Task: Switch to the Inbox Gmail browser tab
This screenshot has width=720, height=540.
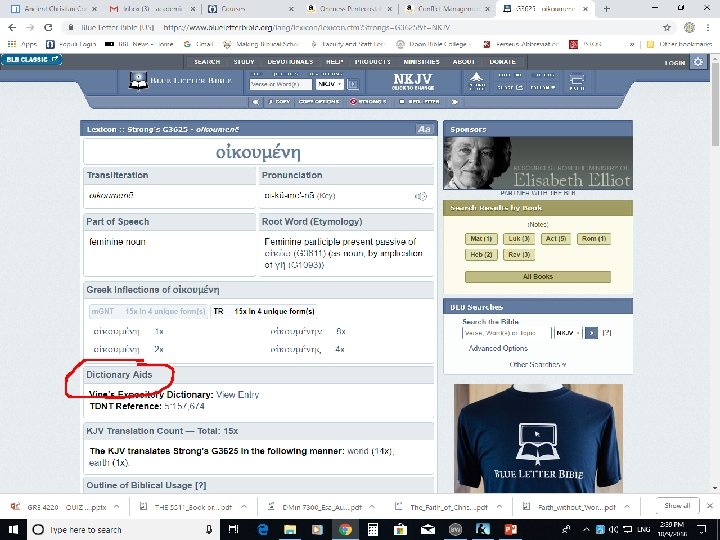Action: coord(152,9)
